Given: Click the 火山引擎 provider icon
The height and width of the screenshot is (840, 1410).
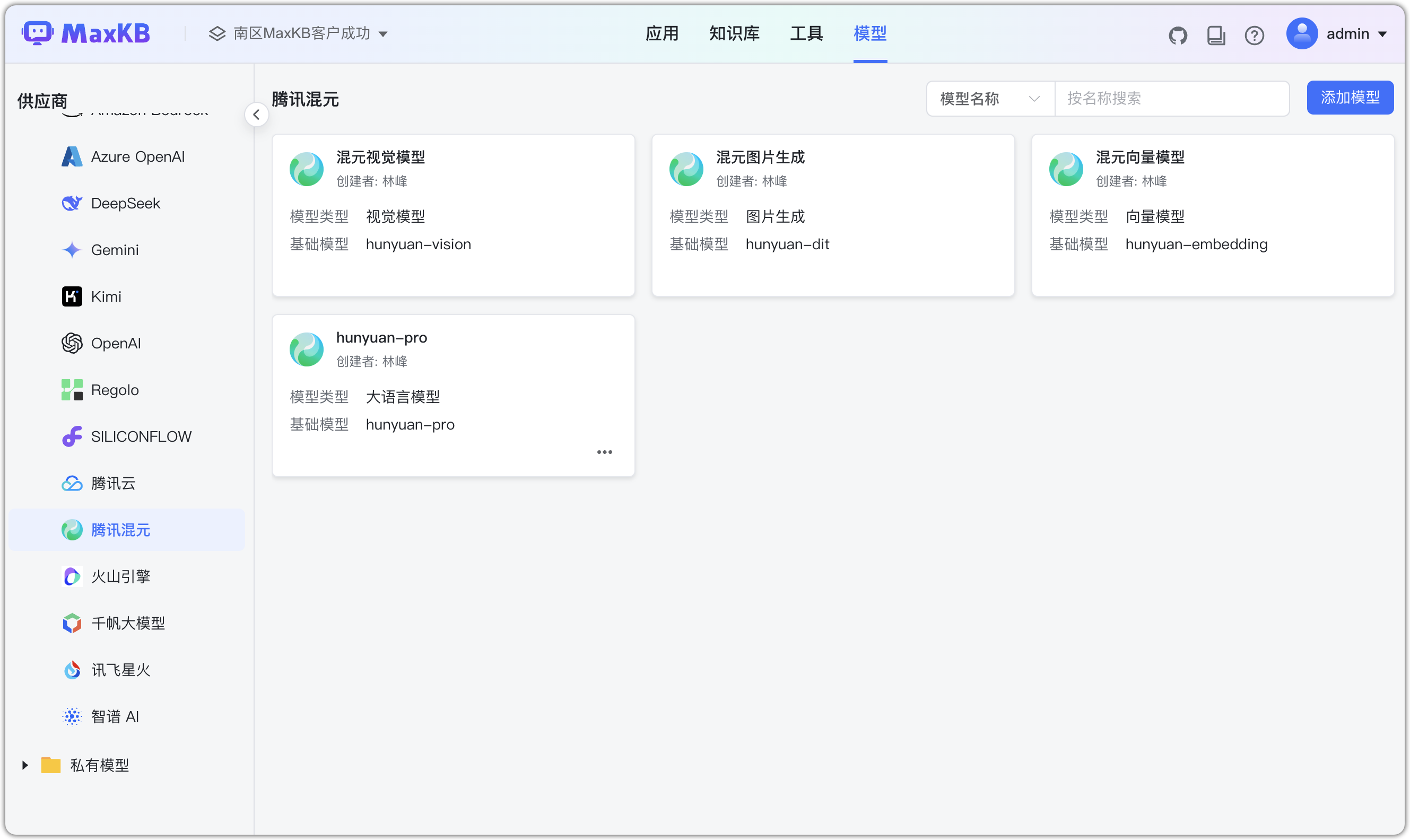Looking at the screenshot, I should 72,576.
